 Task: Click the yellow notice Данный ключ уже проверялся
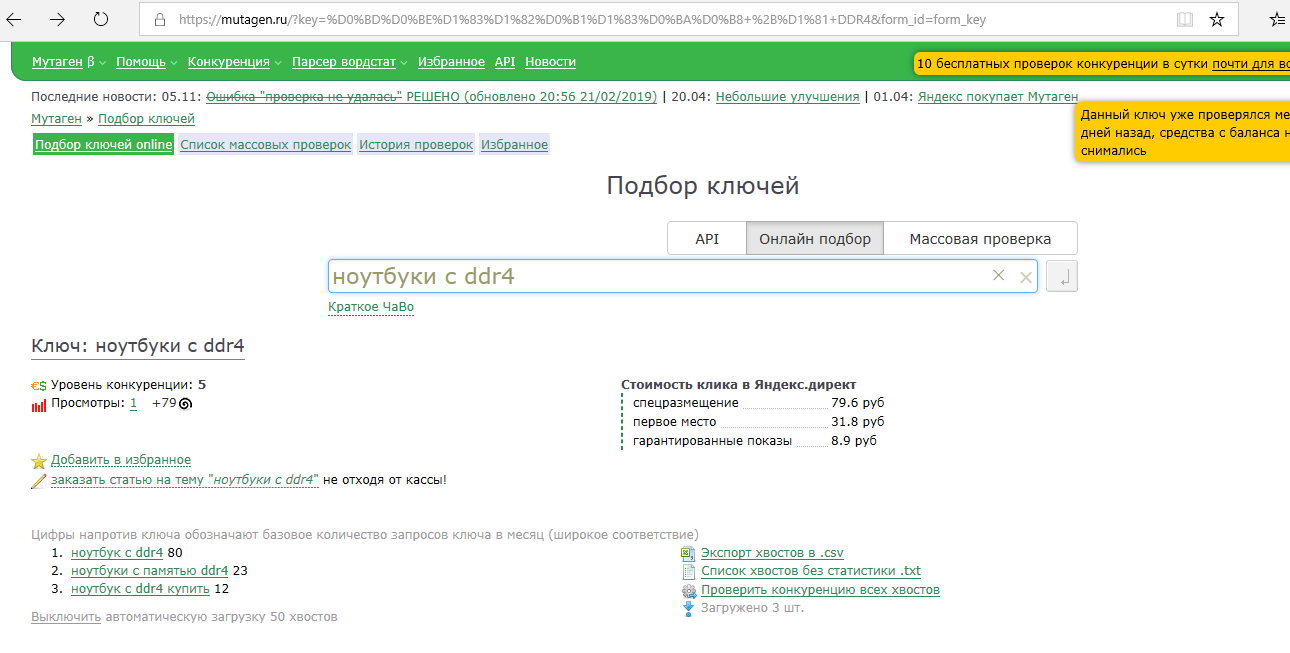coord(1184,133)
